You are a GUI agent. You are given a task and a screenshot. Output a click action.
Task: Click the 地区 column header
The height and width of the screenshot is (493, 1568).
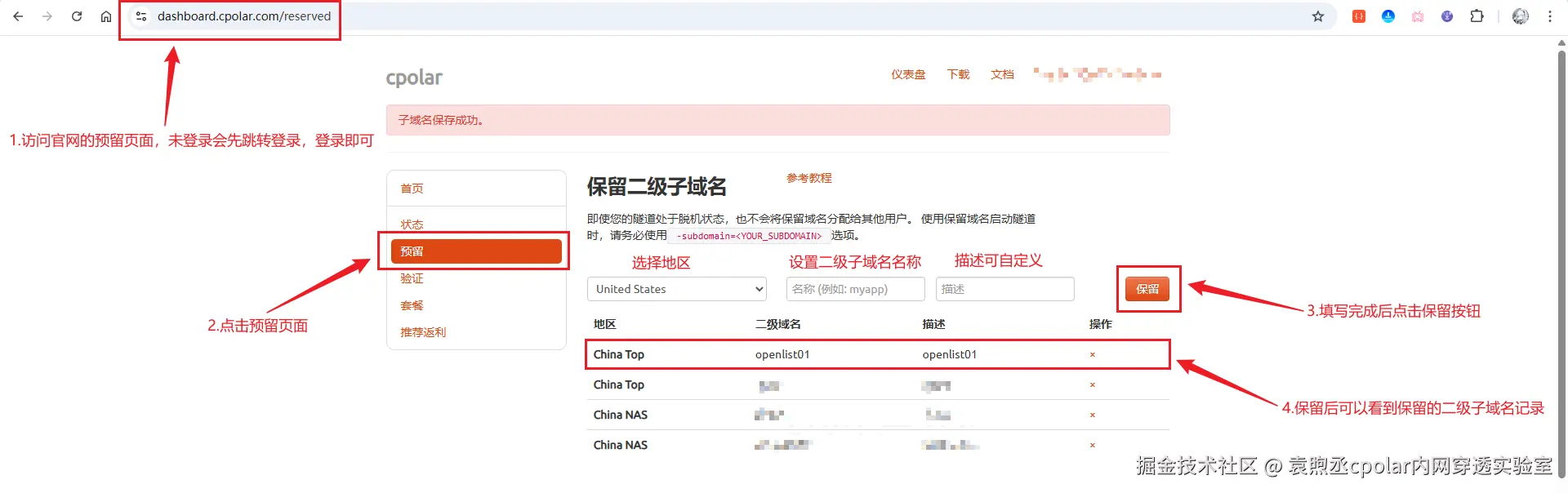click(604, 324)
